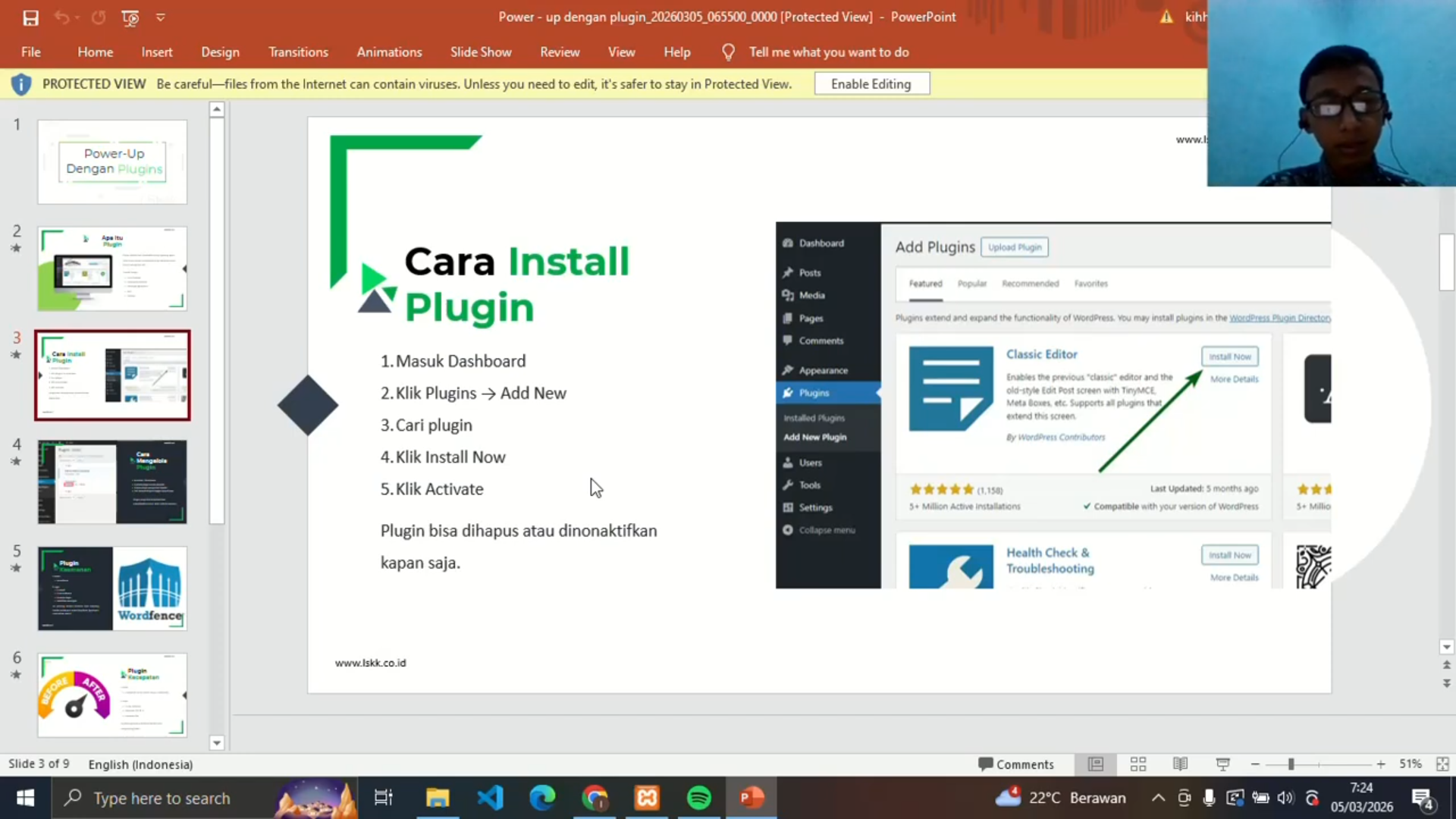Click Enable Editing button
The image size is (1456, 819).
(871, 84)
